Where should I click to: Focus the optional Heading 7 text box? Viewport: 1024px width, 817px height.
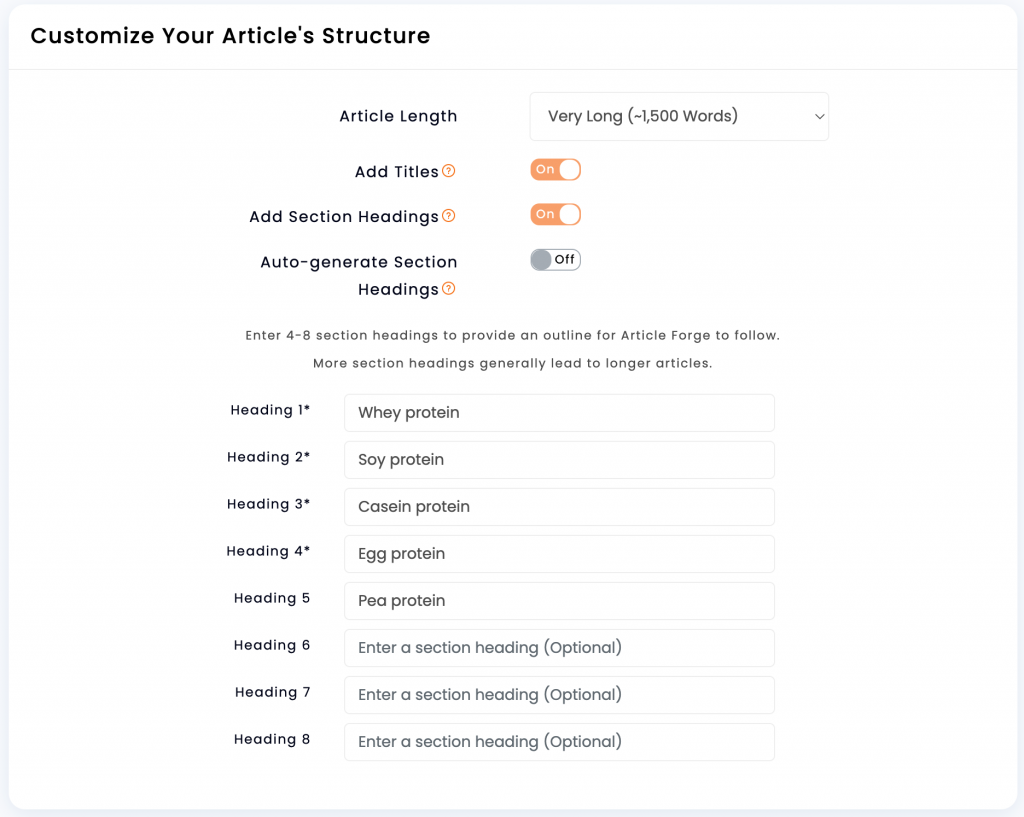pos(559,695)
